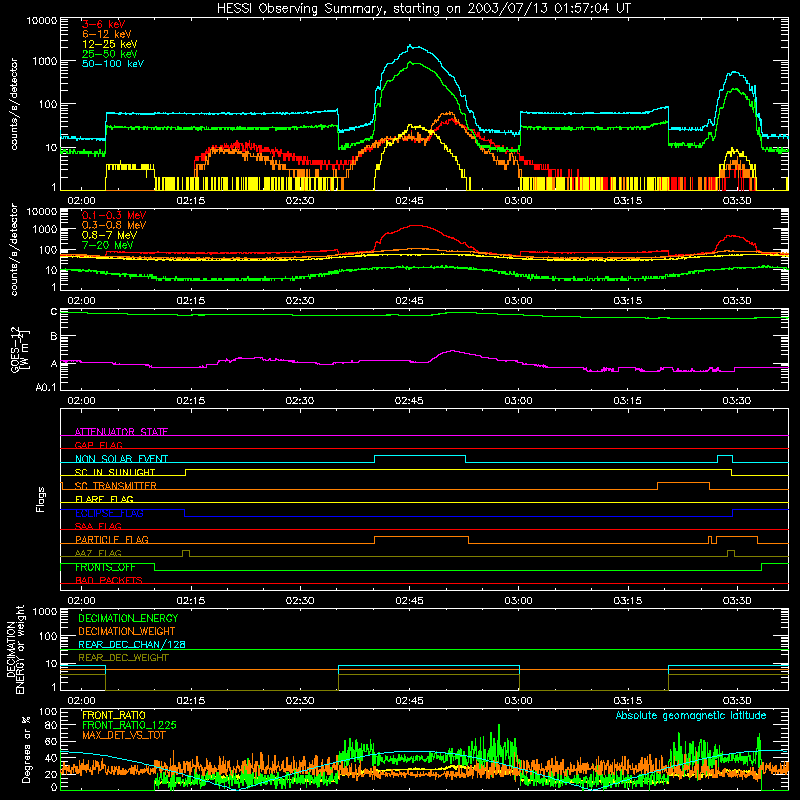Click the 0.3-0.8 MeV legend label
The image size is (800, 800).
tap(114, 225)
